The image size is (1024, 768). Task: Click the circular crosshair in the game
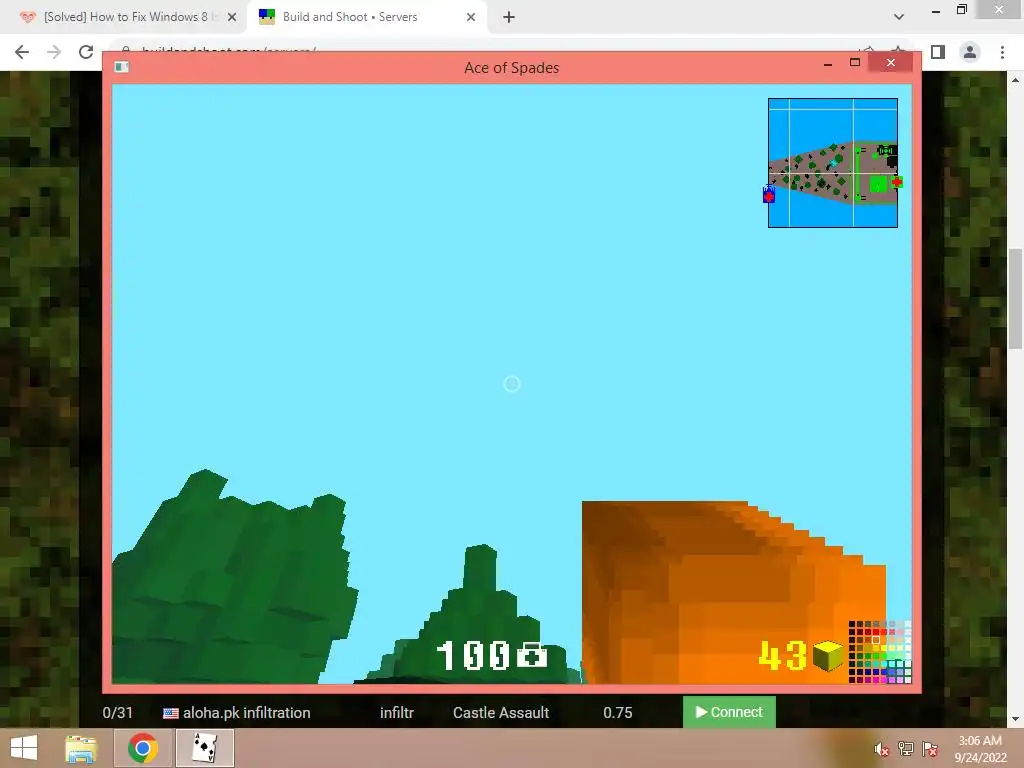512,384
